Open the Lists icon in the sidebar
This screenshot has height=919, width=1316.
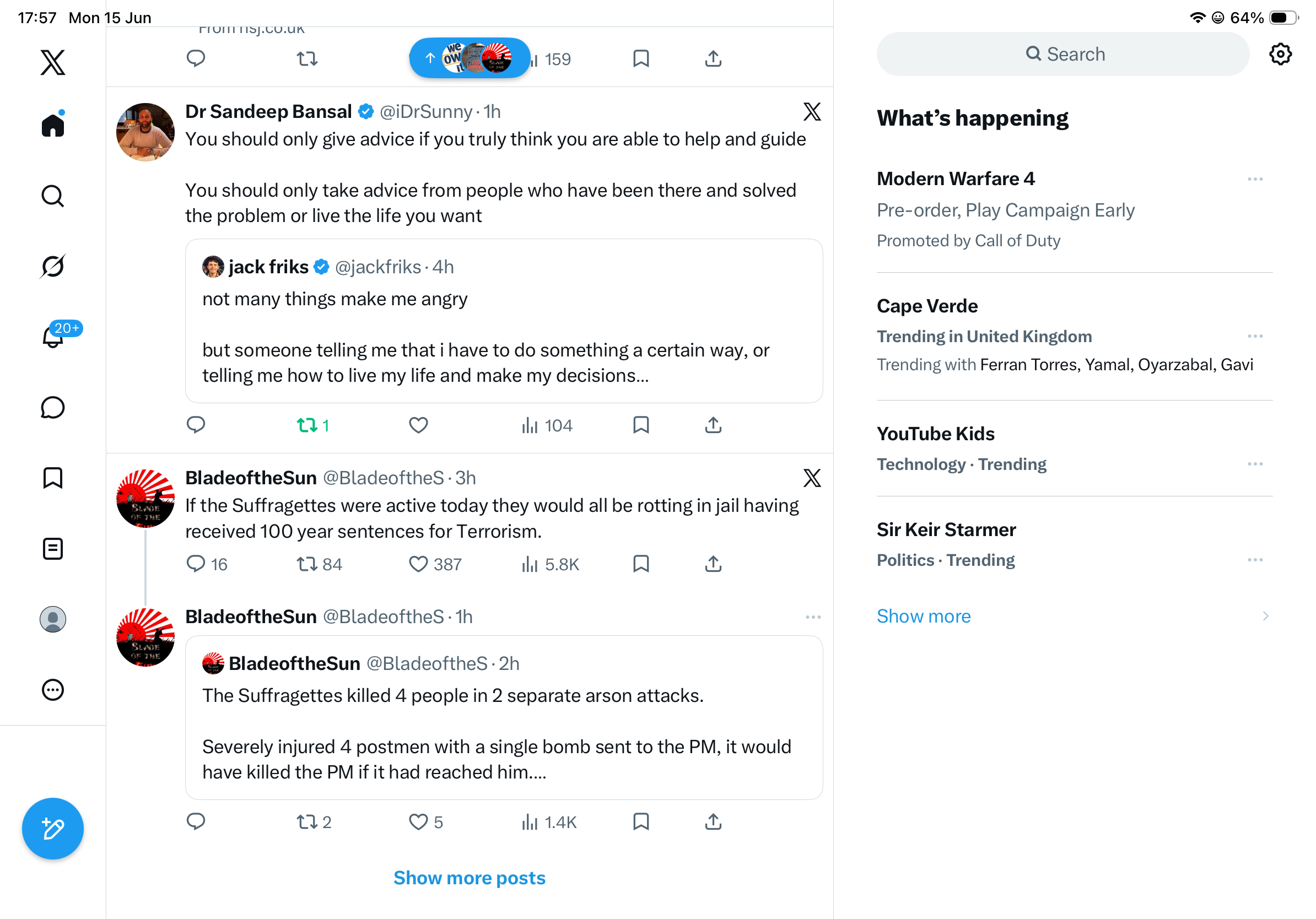(53, 548)
